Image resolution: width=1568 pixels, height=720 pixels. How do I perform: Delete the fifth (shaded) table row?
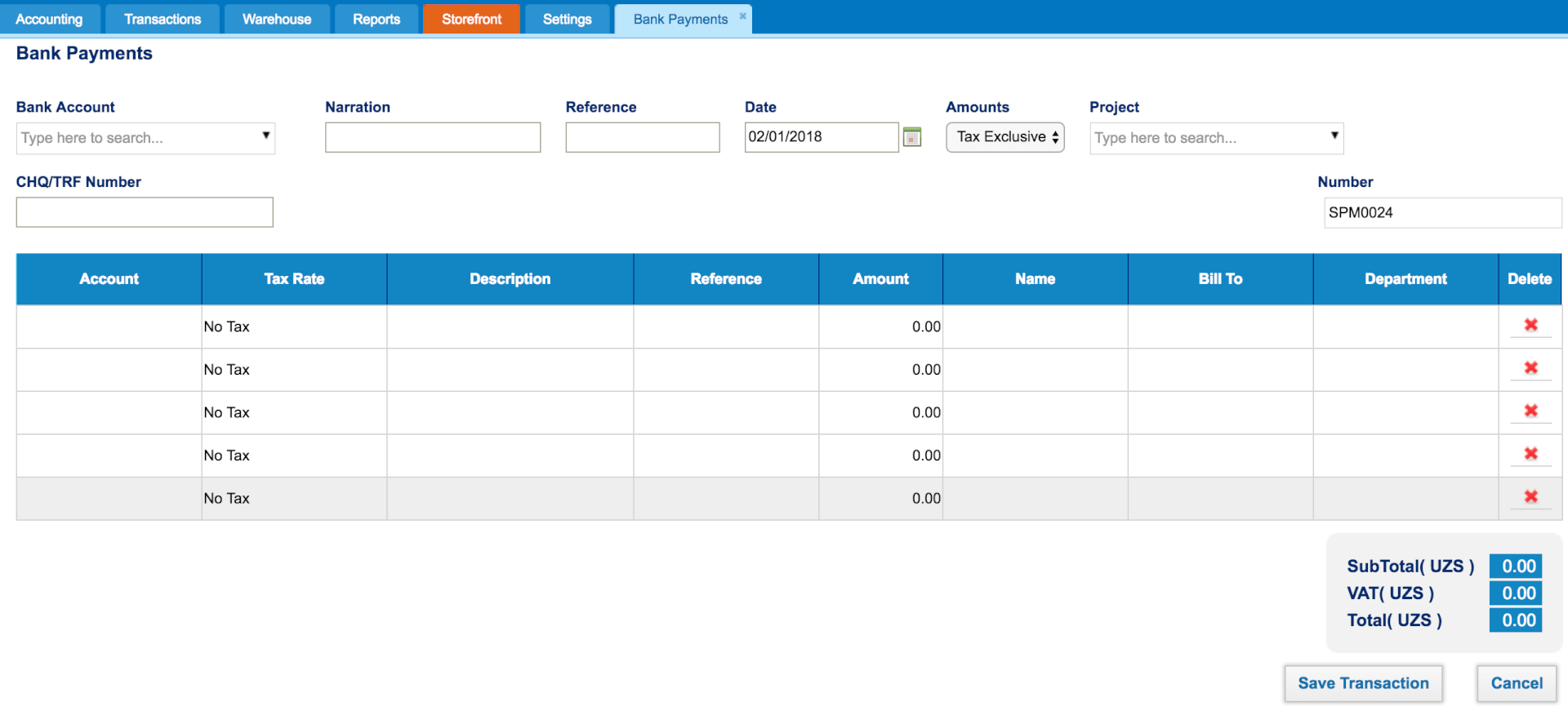[1530, 496]
